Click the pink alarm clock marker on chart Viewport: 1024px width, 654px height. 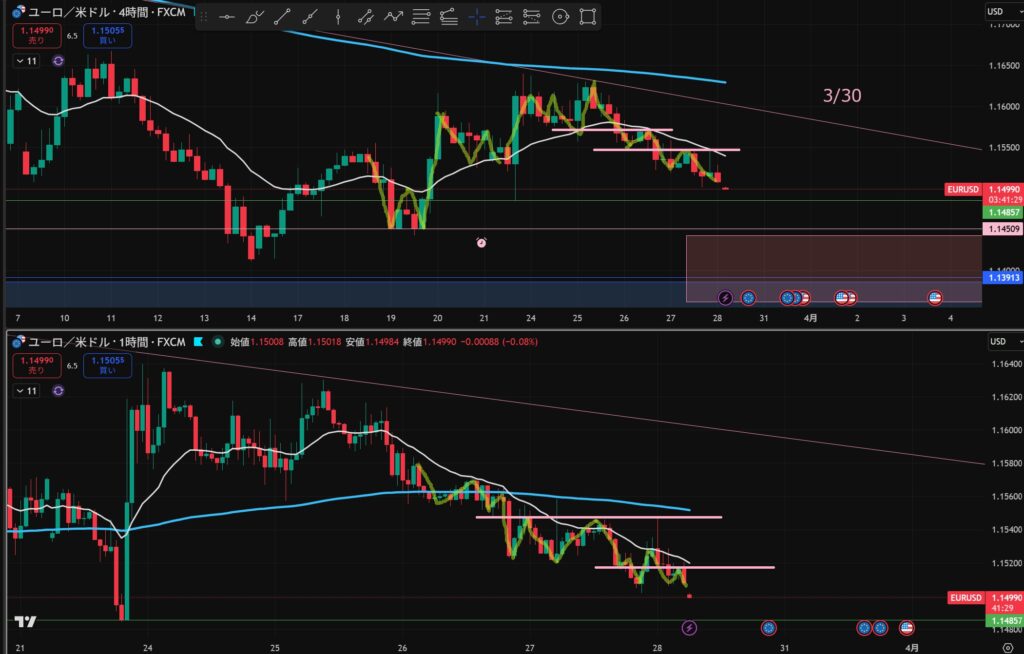point(481,242)
